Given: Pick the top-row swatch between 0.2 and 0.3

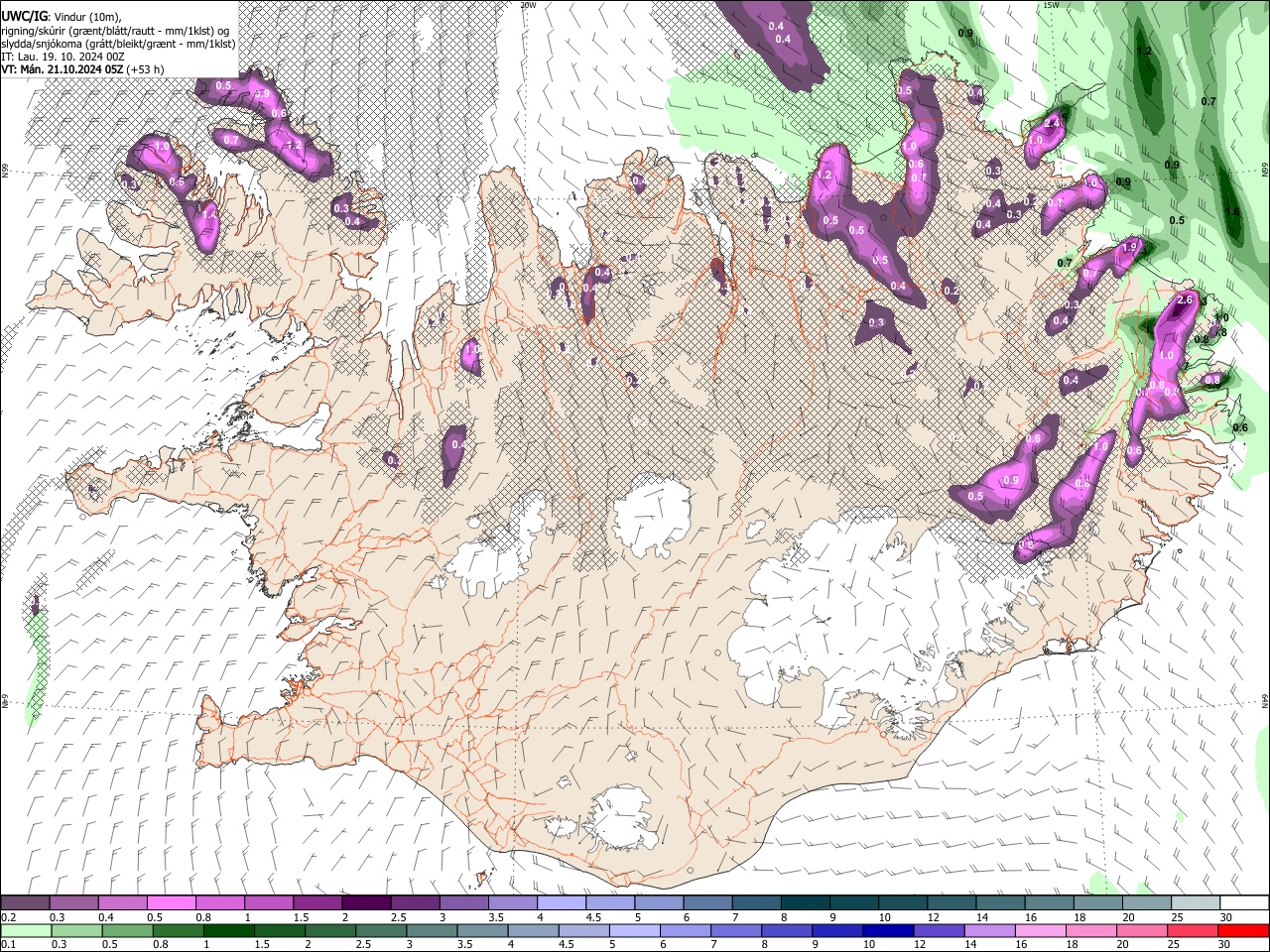Looking at the screenshot, I should (26, 903).
